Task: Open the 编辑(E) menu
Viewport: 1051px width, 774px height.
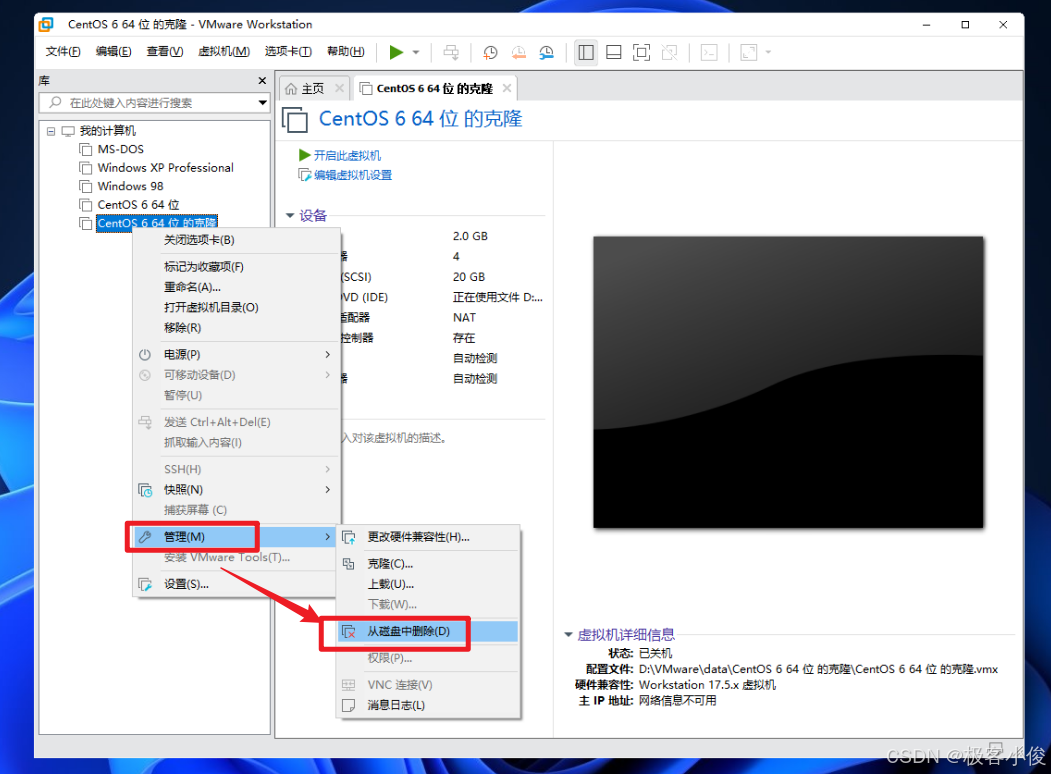Action: tap(113, 52)
